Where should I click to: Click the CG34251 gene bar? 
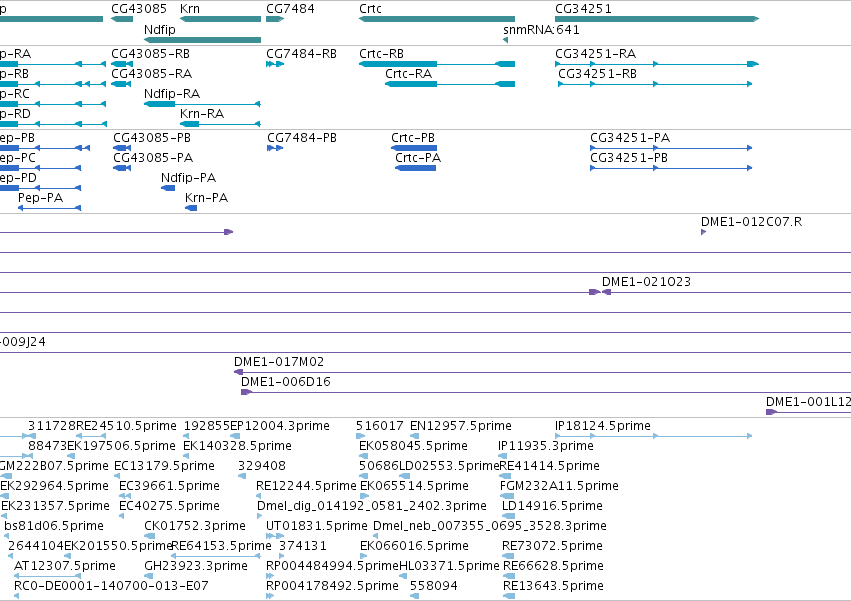(657, 19)
